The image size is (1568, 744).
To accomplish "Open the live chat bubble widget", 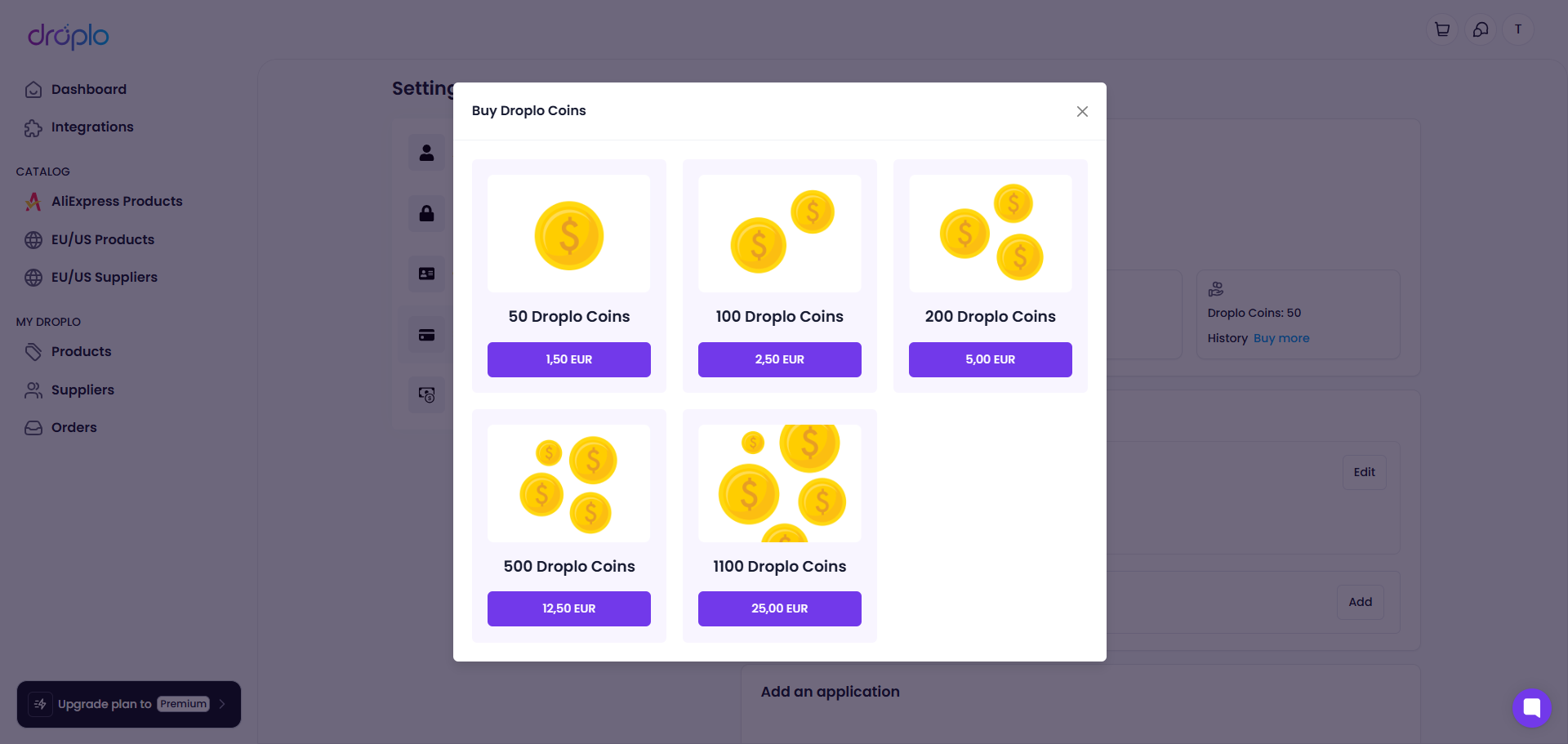I will [1531, 707].
